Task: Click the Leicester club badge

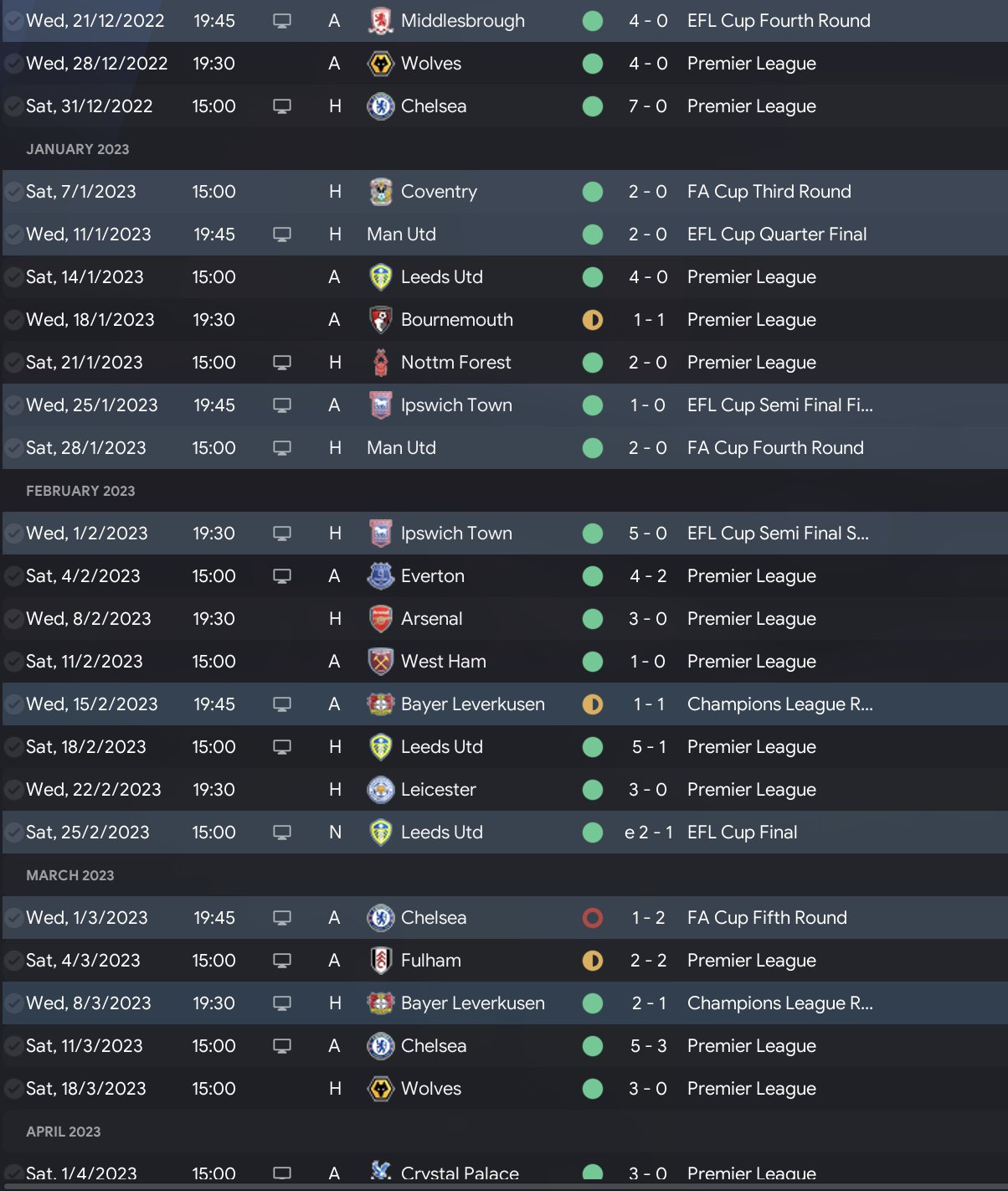Action: pyautogui.click(x=381, y=790)
